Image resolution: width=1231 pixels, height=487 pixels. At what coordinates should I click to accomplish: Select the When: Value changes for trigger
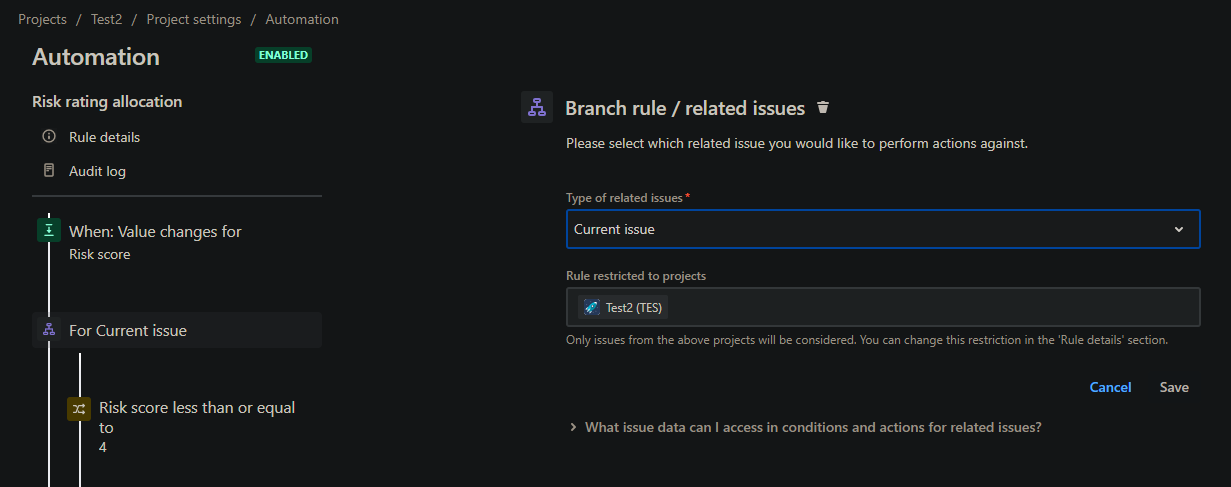[x=177, y=241]
